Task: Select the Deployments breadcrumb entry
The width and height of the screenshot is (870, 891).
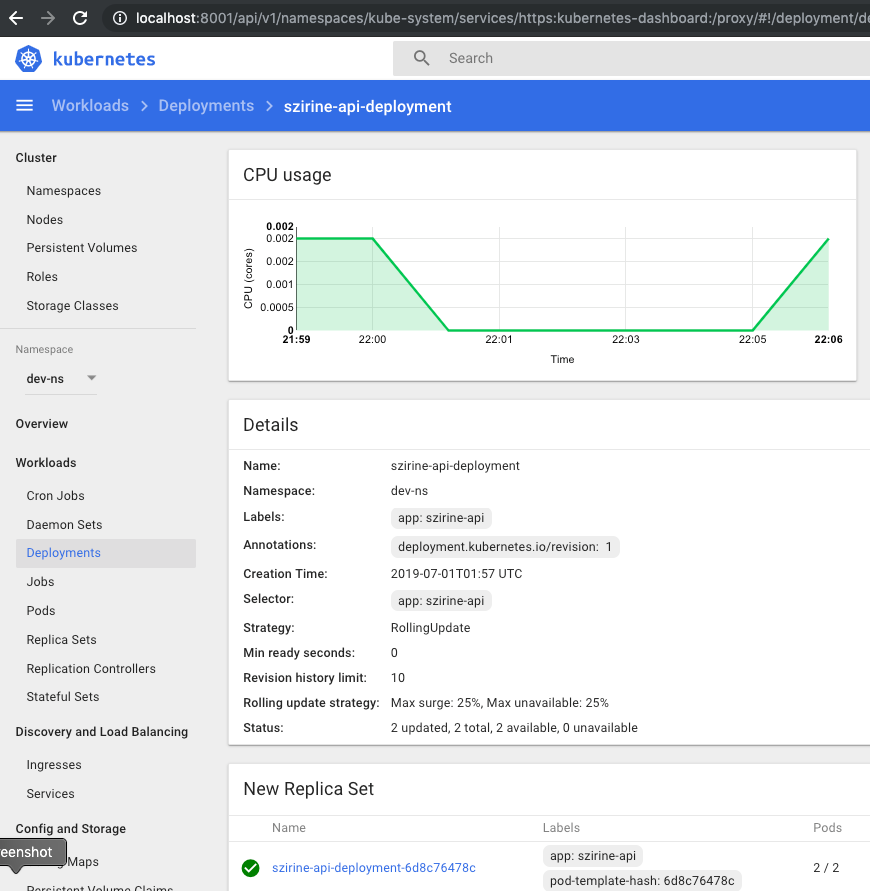Action: 206,105
